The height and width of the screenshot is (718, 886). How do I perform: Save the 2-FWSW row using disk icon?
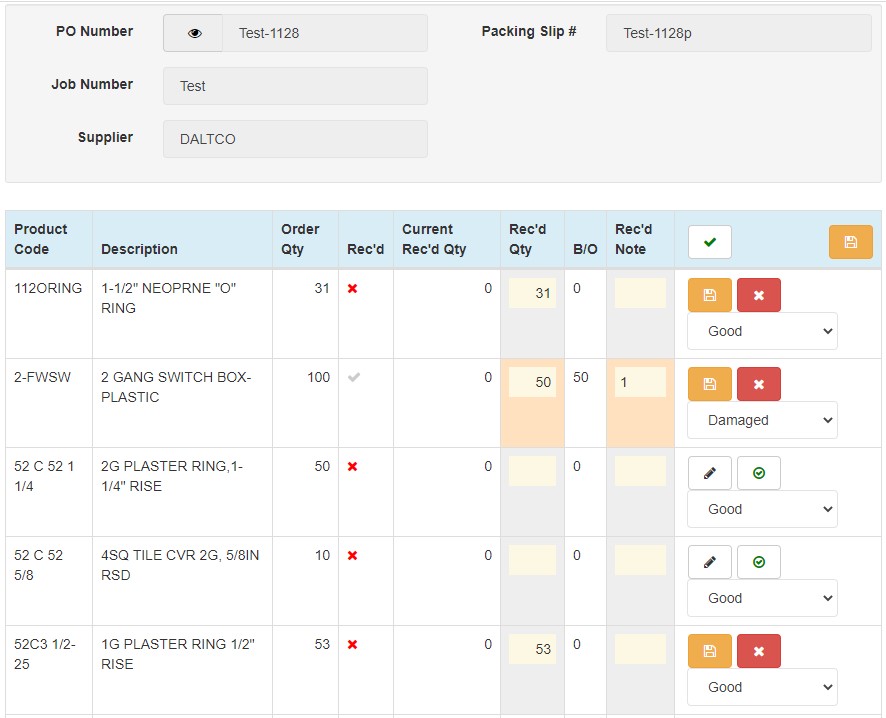tap(710, 384)
